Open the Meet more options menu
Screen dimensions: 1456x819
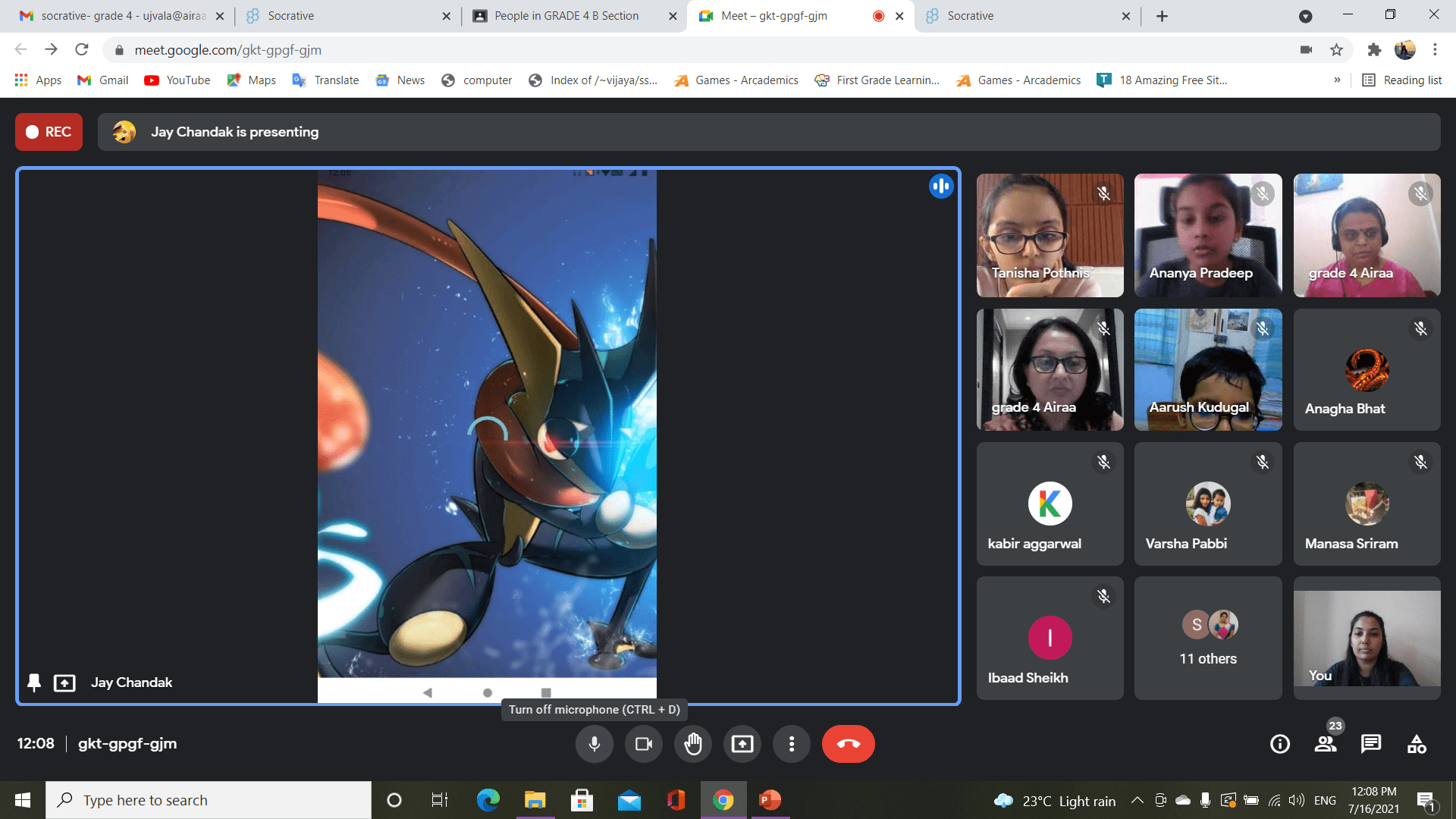[x=791, y=744]
